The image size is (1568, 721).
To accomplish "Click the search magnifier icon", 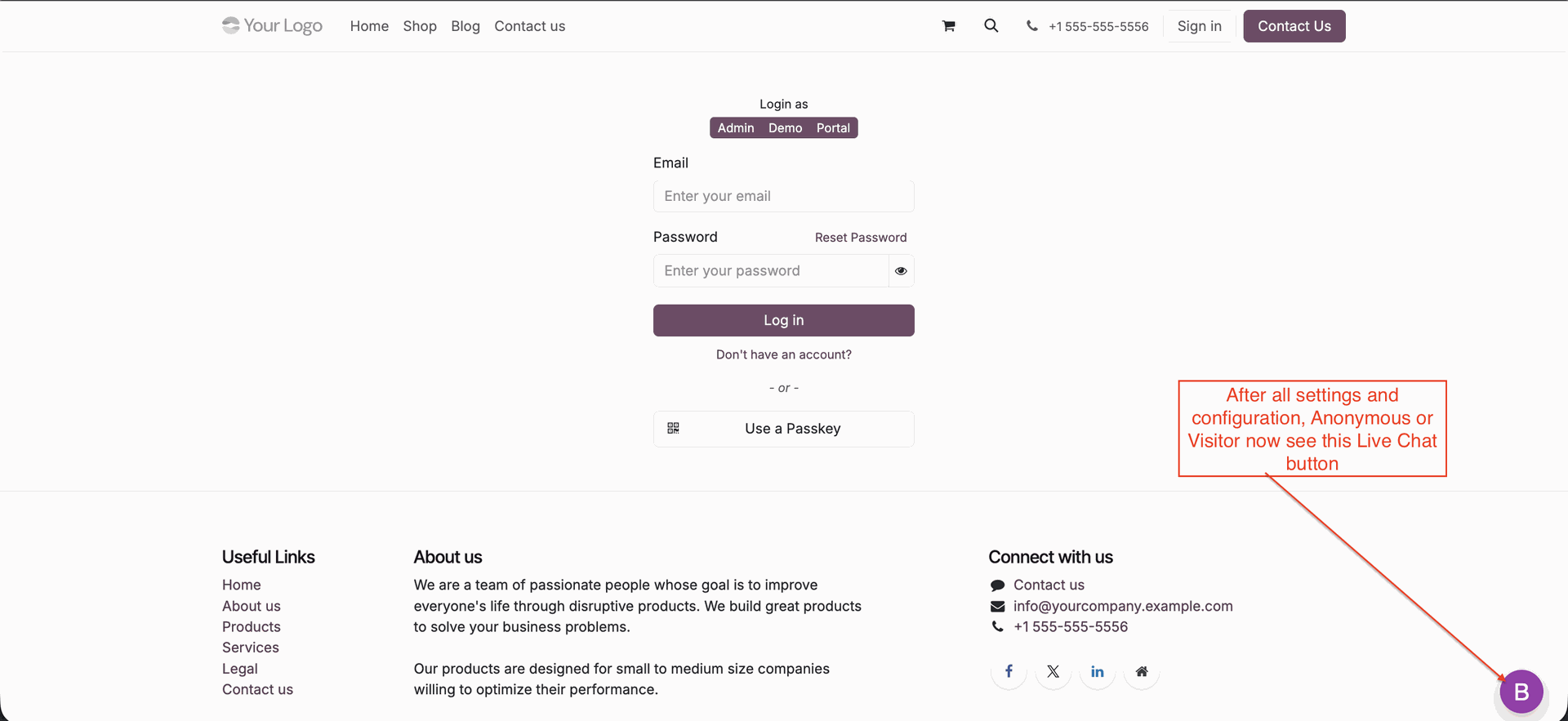I will tap(991, 26).
